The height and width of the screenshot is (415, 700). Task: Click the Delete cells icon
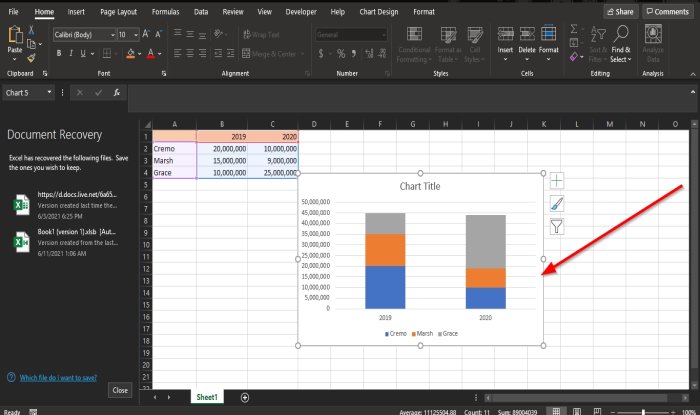pyautogui.click(x=527, y=34)
